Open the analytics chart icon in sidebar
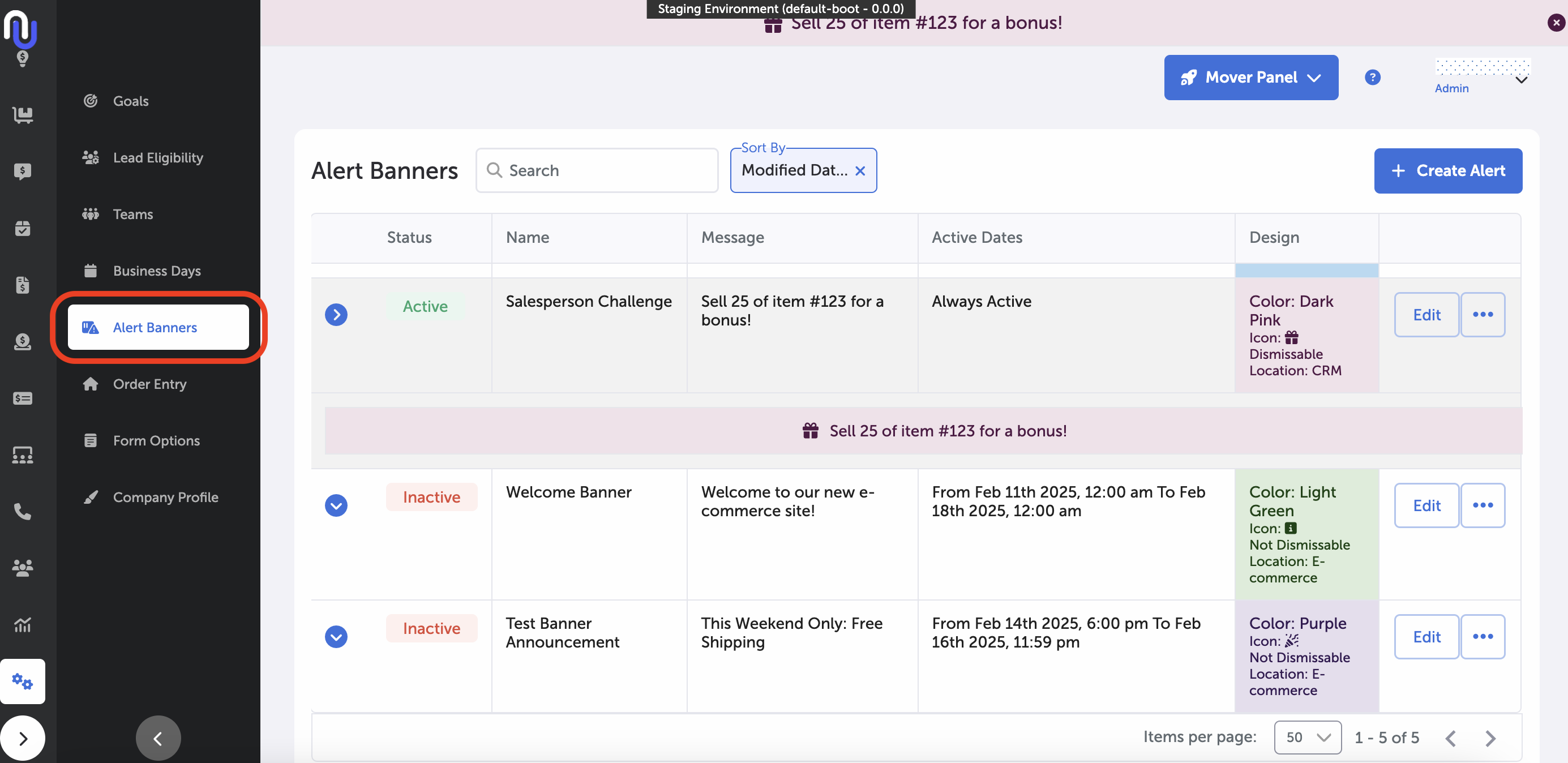This screenshot has height=763, width=1568. pyautogui.click(x=23, y=624)
